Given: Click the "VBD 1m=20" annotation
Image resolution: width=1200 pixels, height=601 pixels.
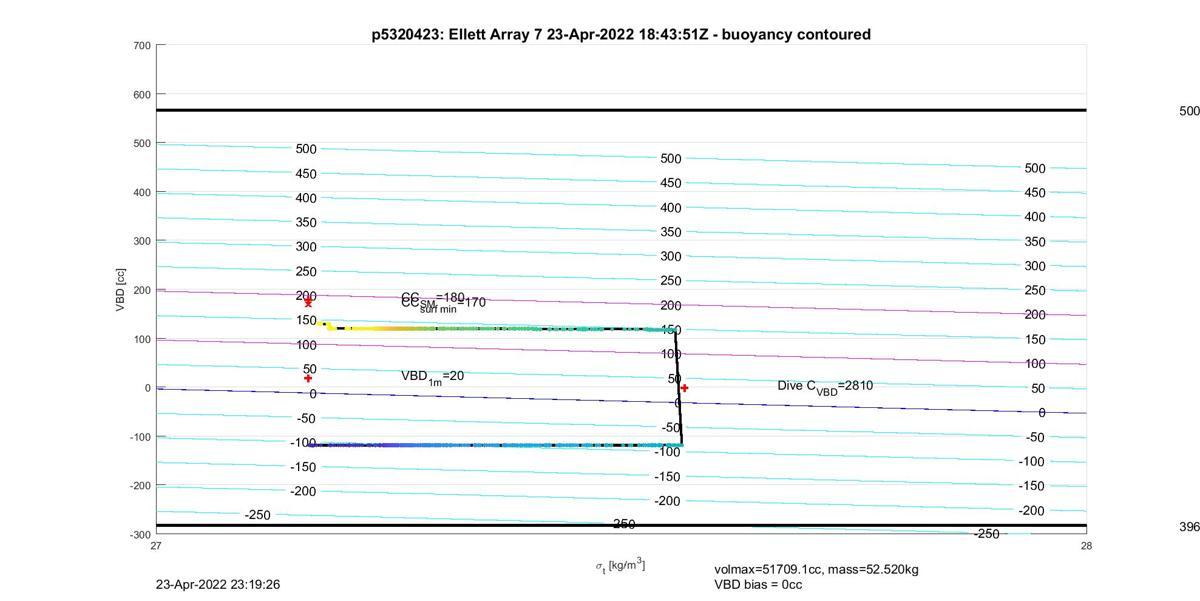Looking at the screenshot, I should pyautogui.click(x=432, y=376).
